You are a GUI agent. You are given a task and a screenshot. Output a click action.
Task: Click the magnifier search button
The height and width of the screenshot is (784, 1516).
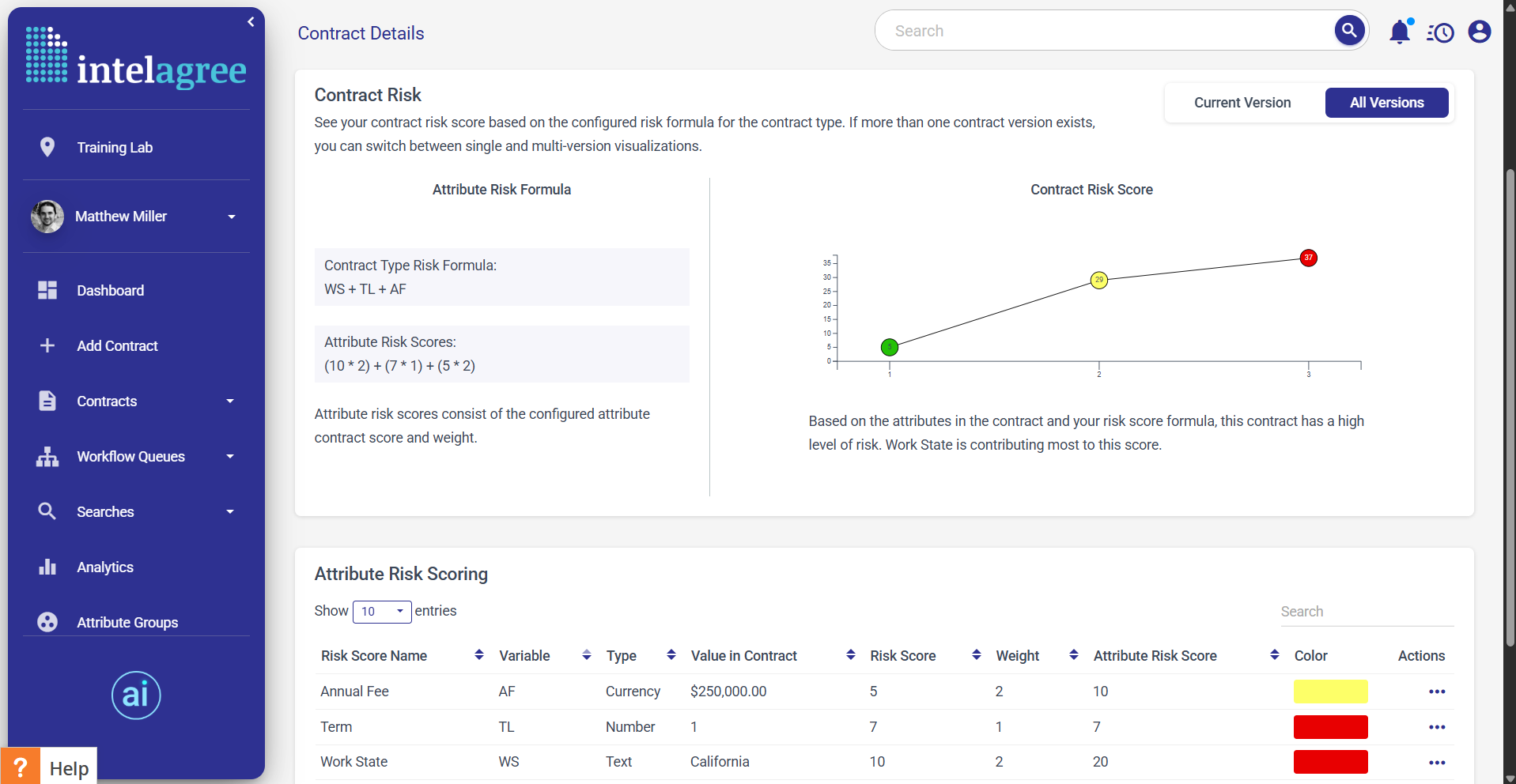tap(1349, 31)
